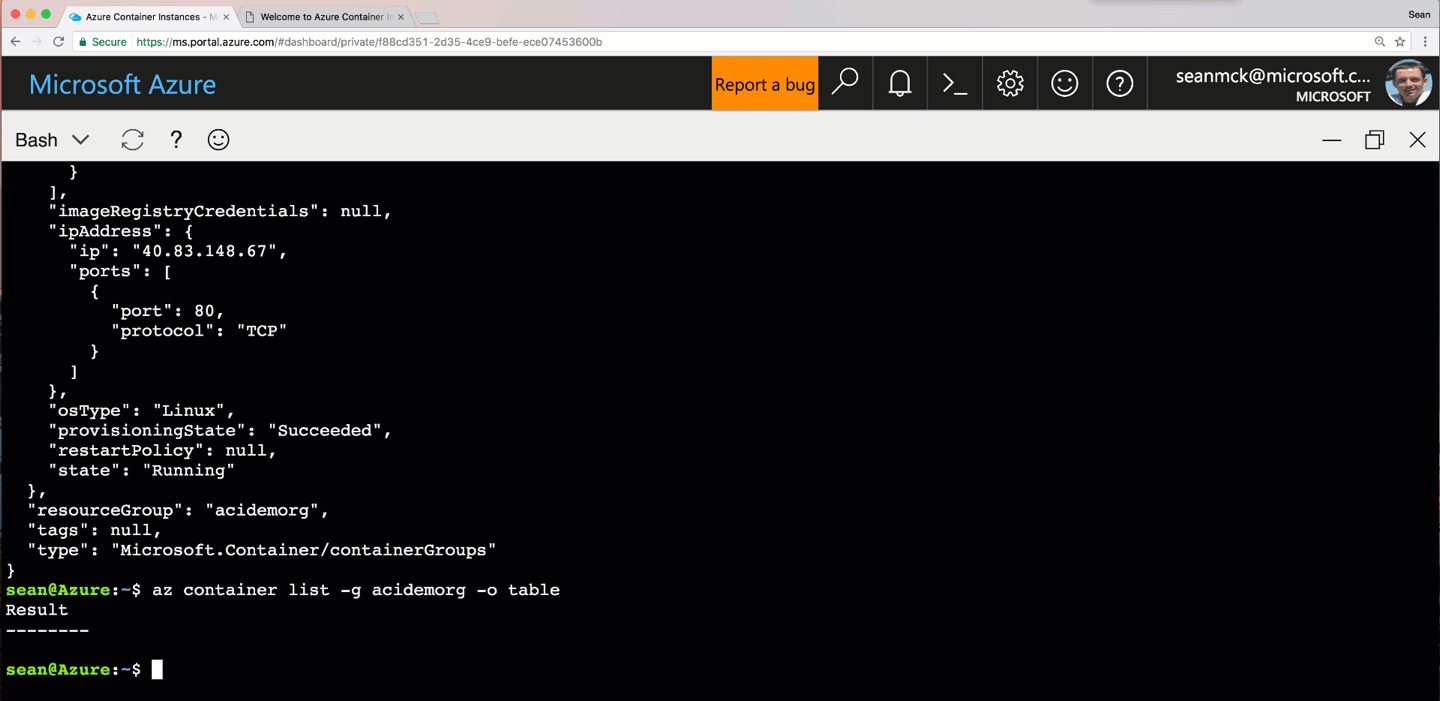Click the terminal prompt cursor line
This screenshot has height=701, width=1440.
(84, 670)
